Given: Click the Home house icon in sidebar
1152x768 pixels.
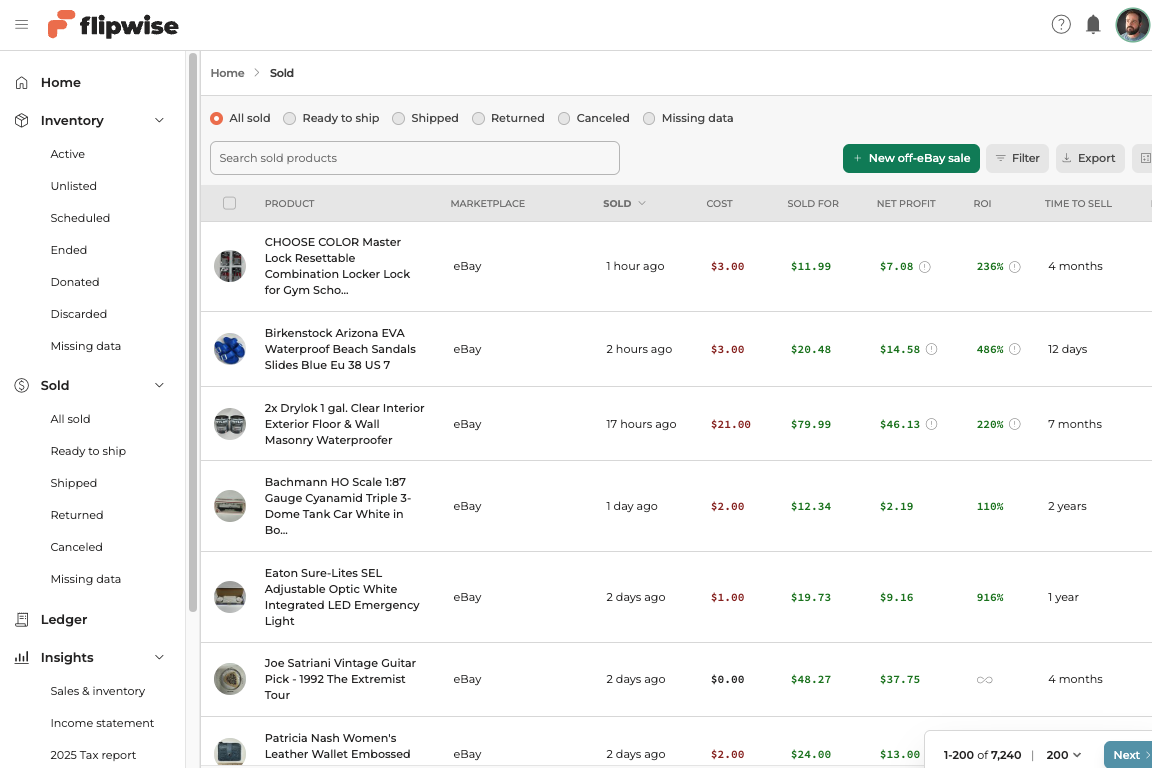Looking at the screenshot, I should click(22, 82).
